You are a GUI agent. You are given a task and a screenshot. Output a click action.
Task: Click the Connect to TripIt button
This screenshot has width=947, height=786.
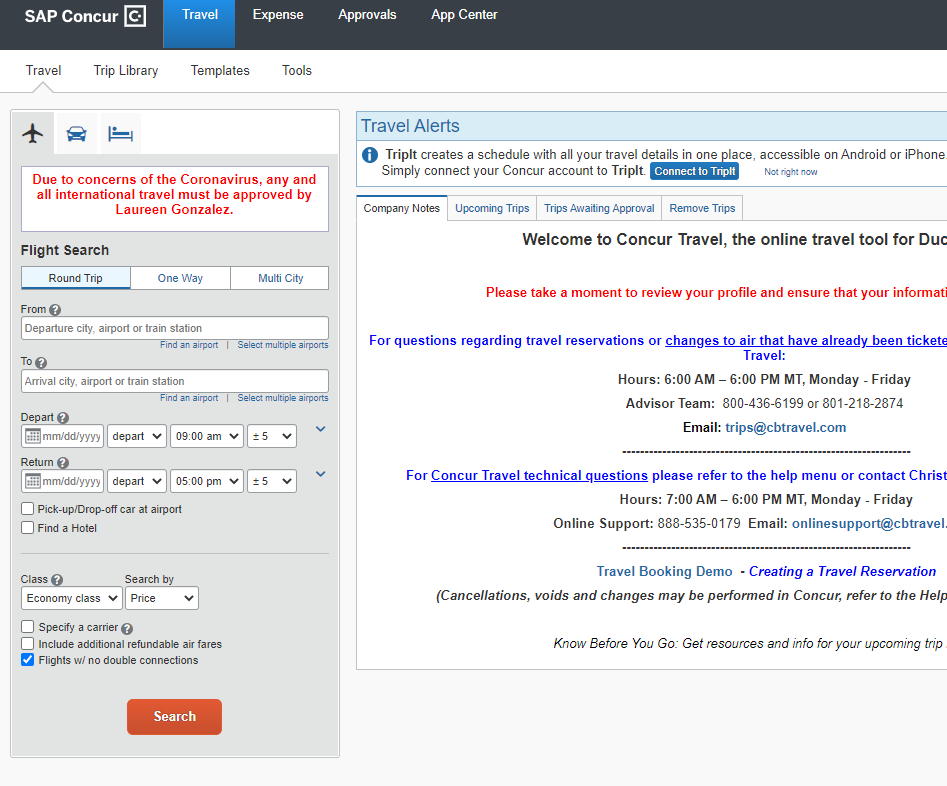tap(695, 172)
